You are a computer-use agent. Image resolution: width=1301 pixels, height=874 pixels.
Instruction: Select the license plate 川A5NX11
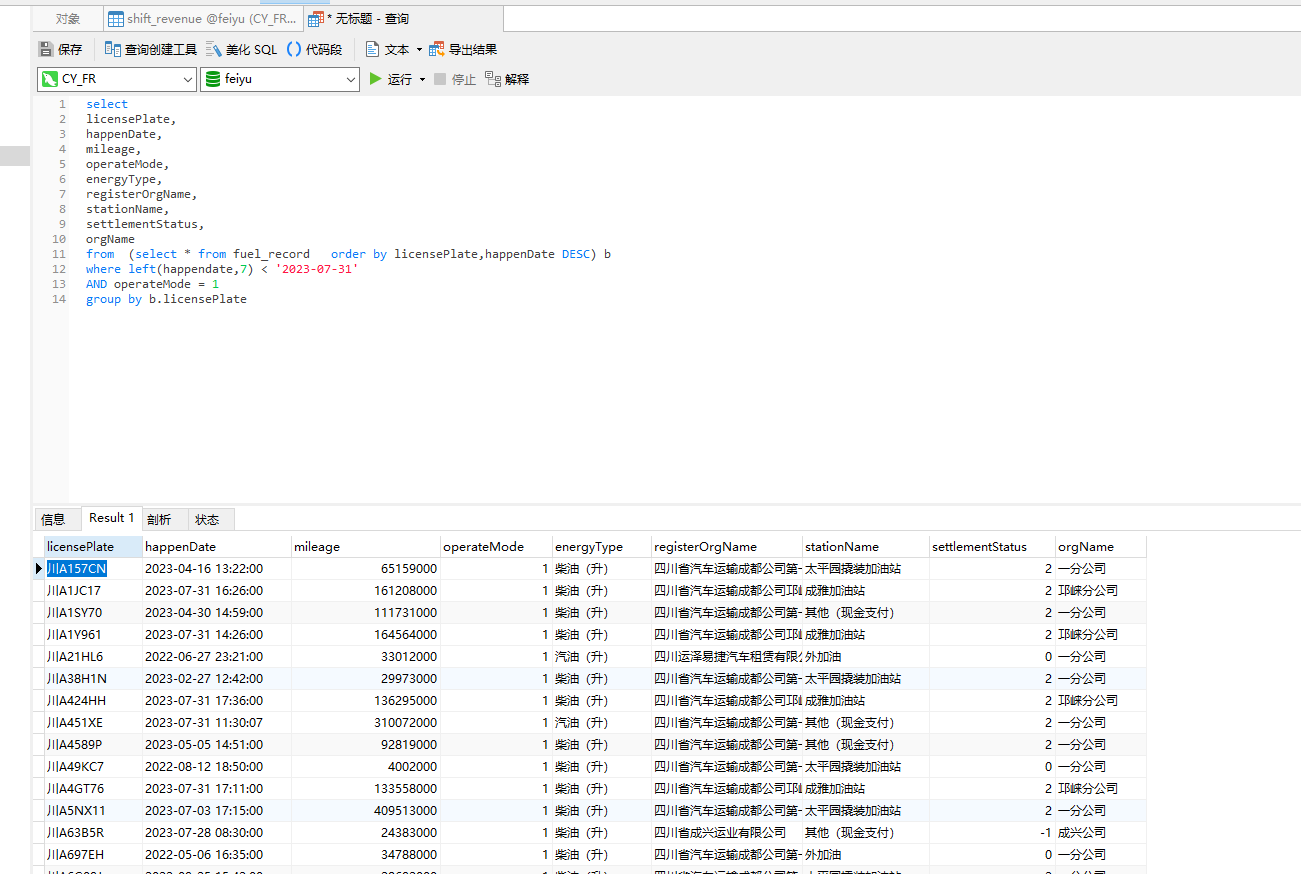[x=92, y=810]
